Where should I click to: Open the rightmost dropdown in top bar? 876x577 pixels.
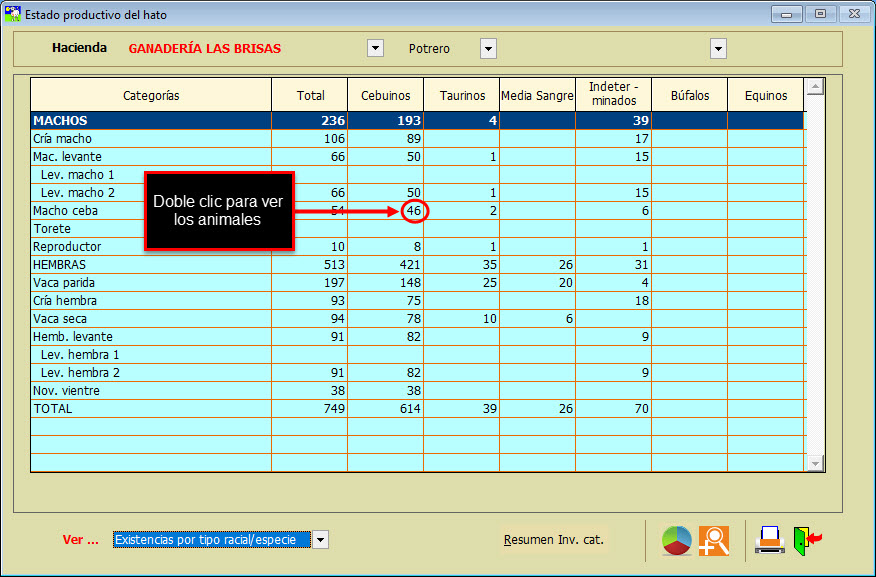click(718, 49)
